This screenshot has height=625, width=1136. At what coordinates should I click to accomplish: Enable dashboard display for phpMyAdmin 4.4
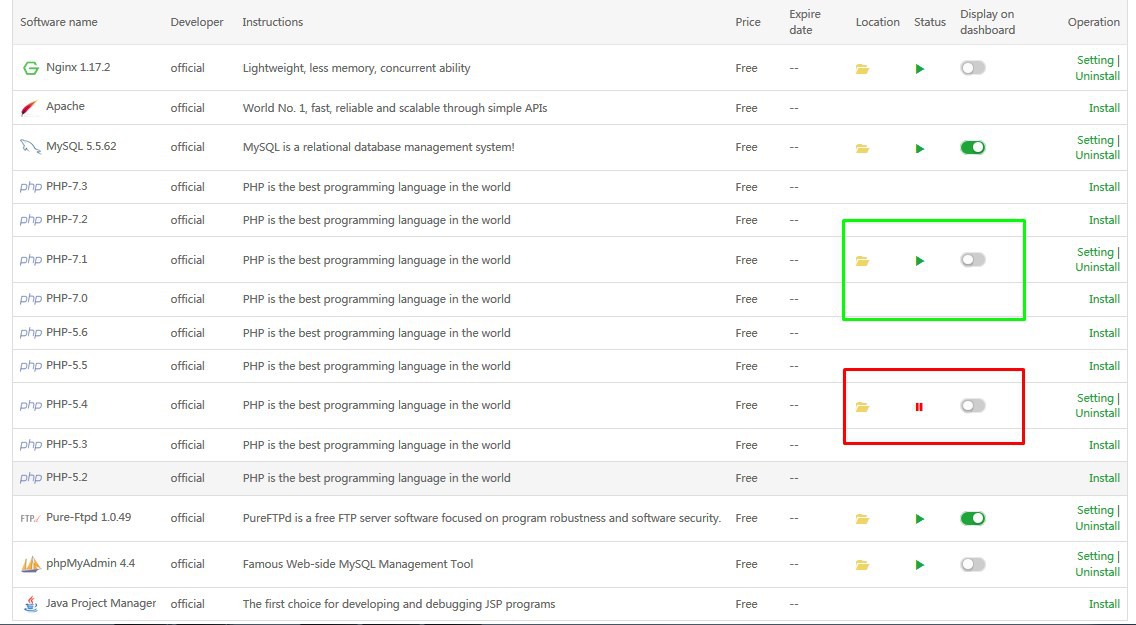pos(973,565)
